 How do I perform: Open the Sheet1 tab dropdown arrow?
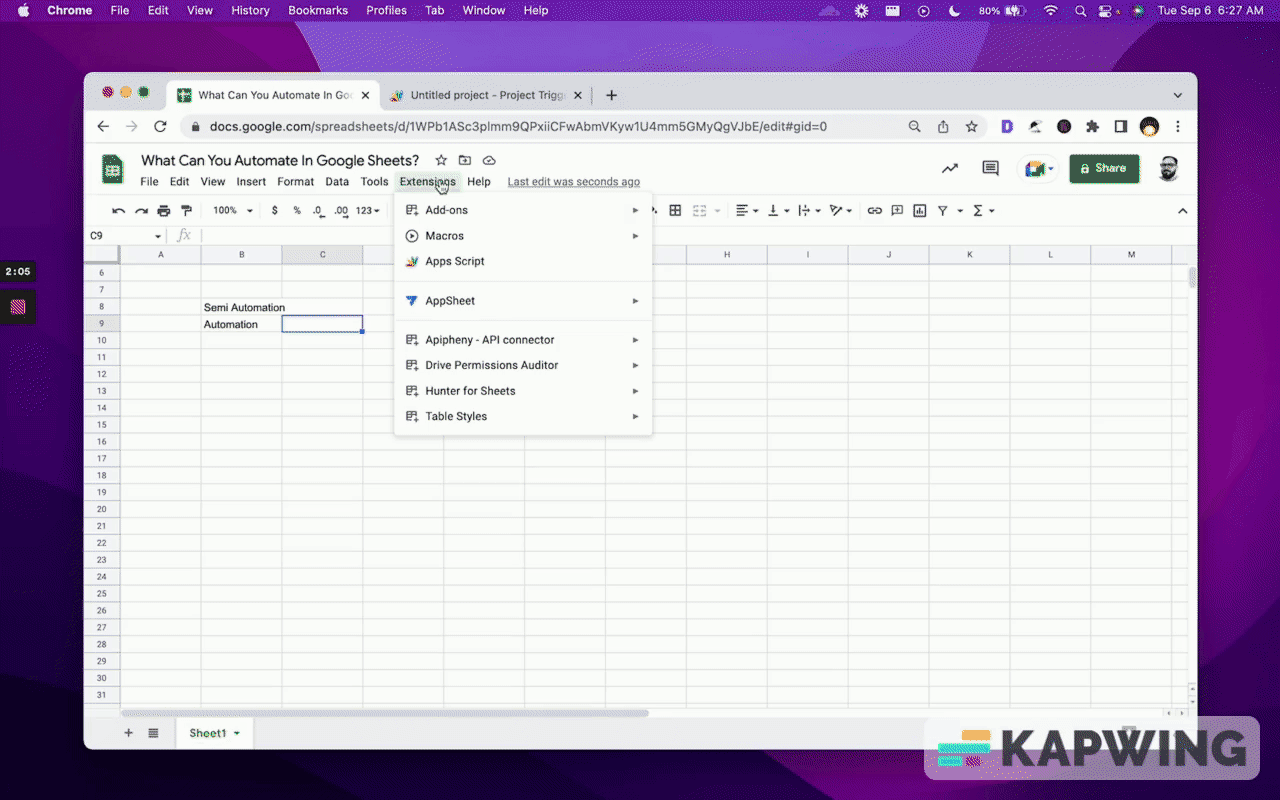point(237,734)
